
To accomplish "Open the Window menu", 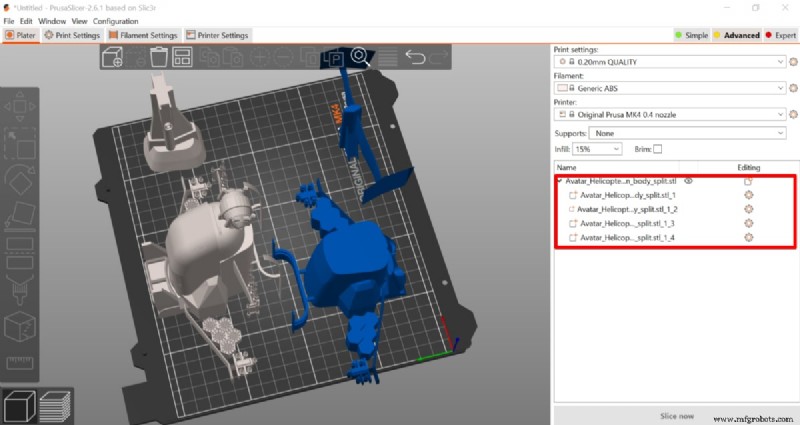I will point(52,21).
